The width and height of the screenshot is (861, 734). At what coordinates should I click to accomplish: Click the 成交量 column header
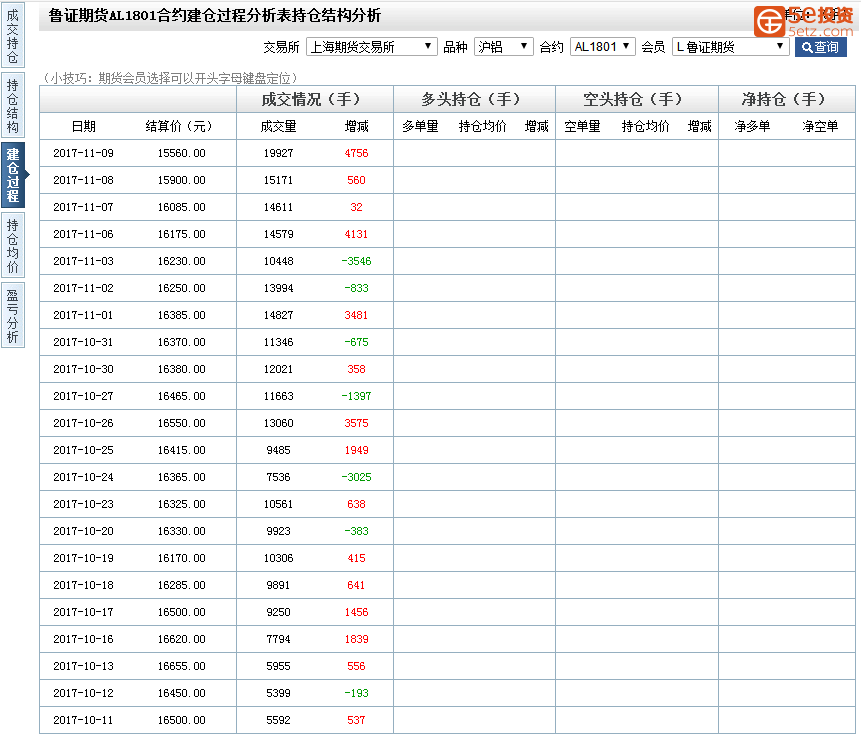[x=278, y=126]
